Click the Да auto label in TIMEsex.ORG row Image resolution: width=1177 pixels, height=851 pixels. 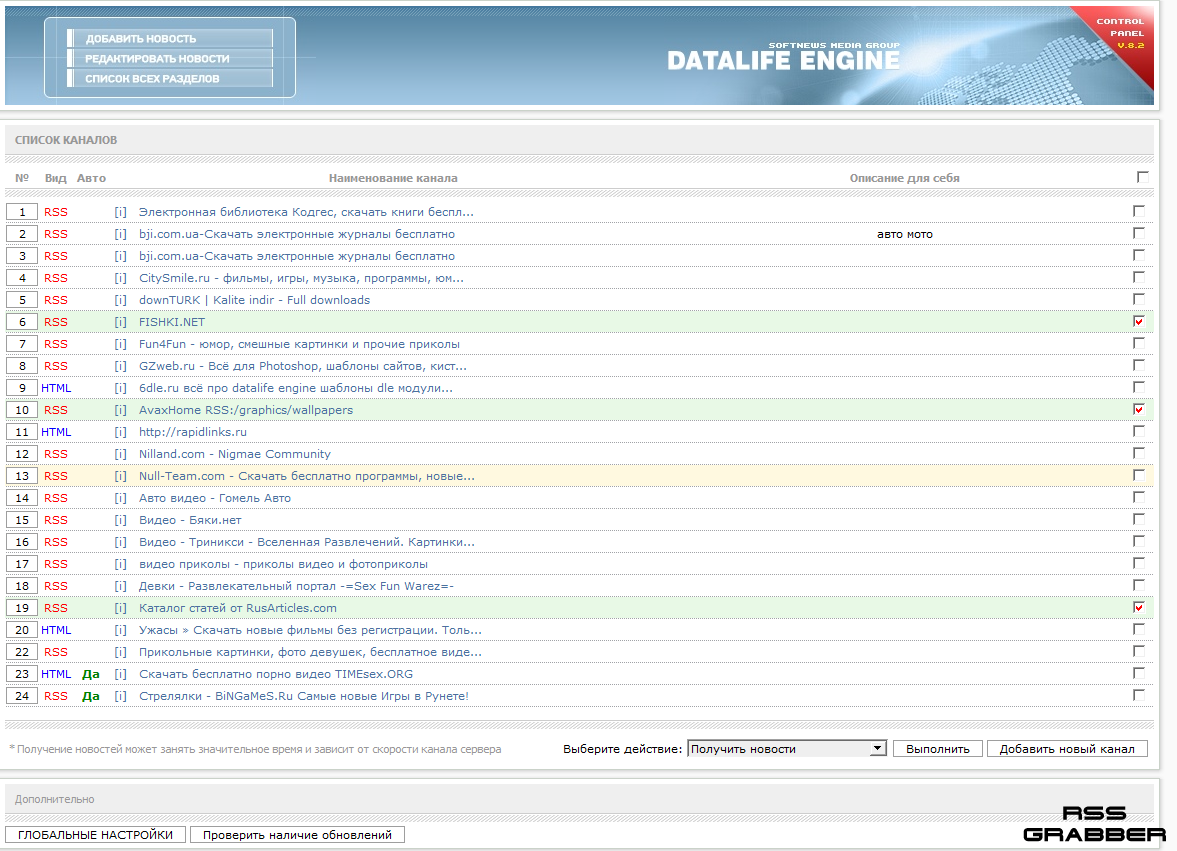click(x=91, y=675)
